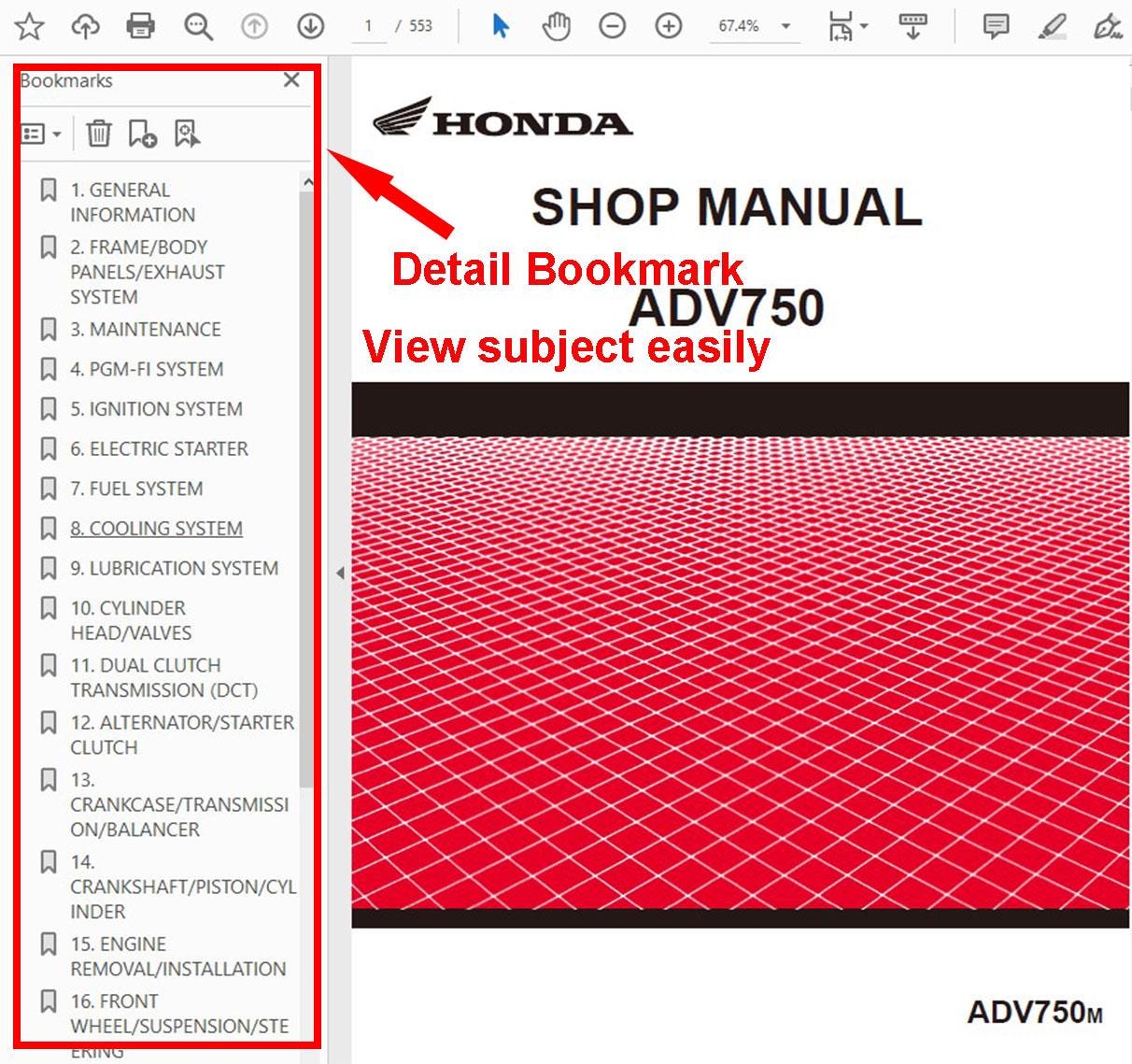The width and height of the screenshot is (1132, 1064).
Task: Open the find text magnifier tool
Action: click(x=198, y=27)
